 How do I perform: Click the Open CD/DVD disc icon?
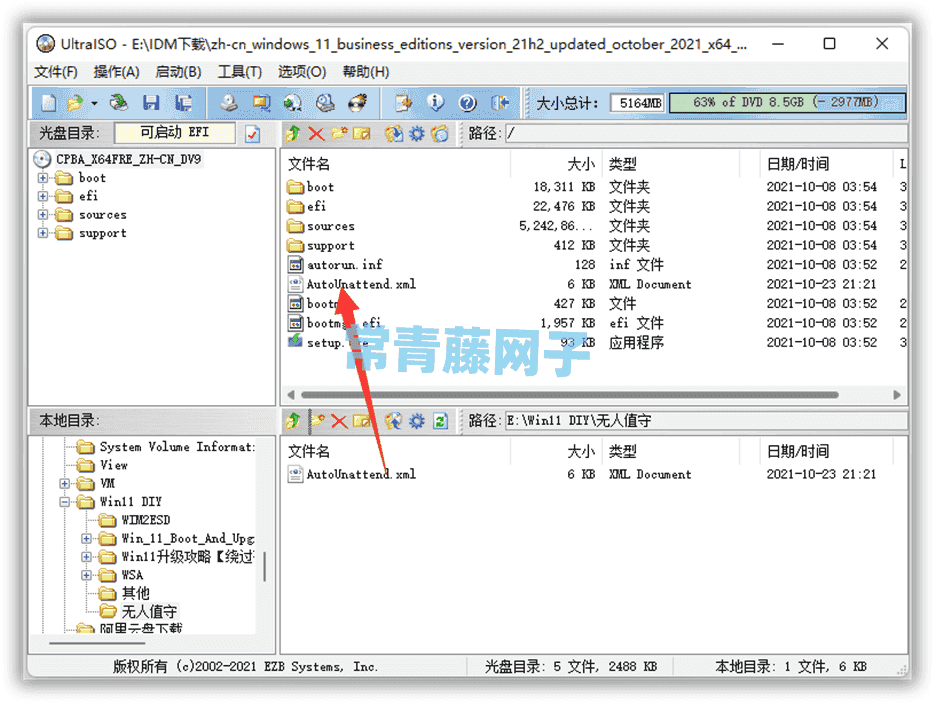click(119, 103)
